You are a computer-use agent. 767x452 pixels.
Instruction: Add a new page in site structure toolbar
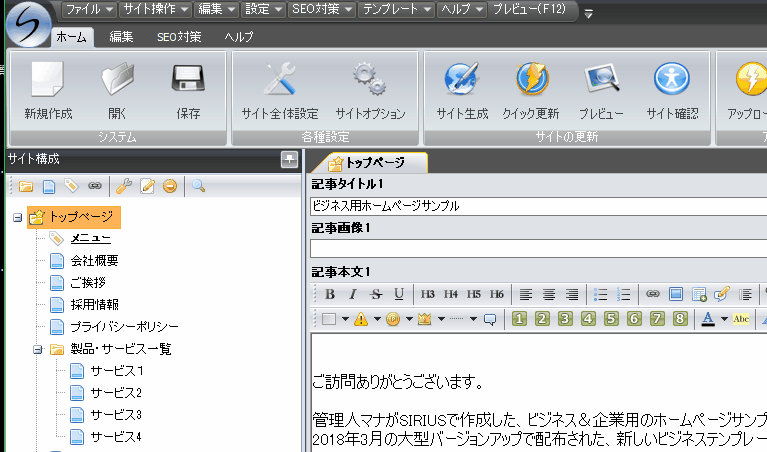pyautogui.click(x=49, y=186)
